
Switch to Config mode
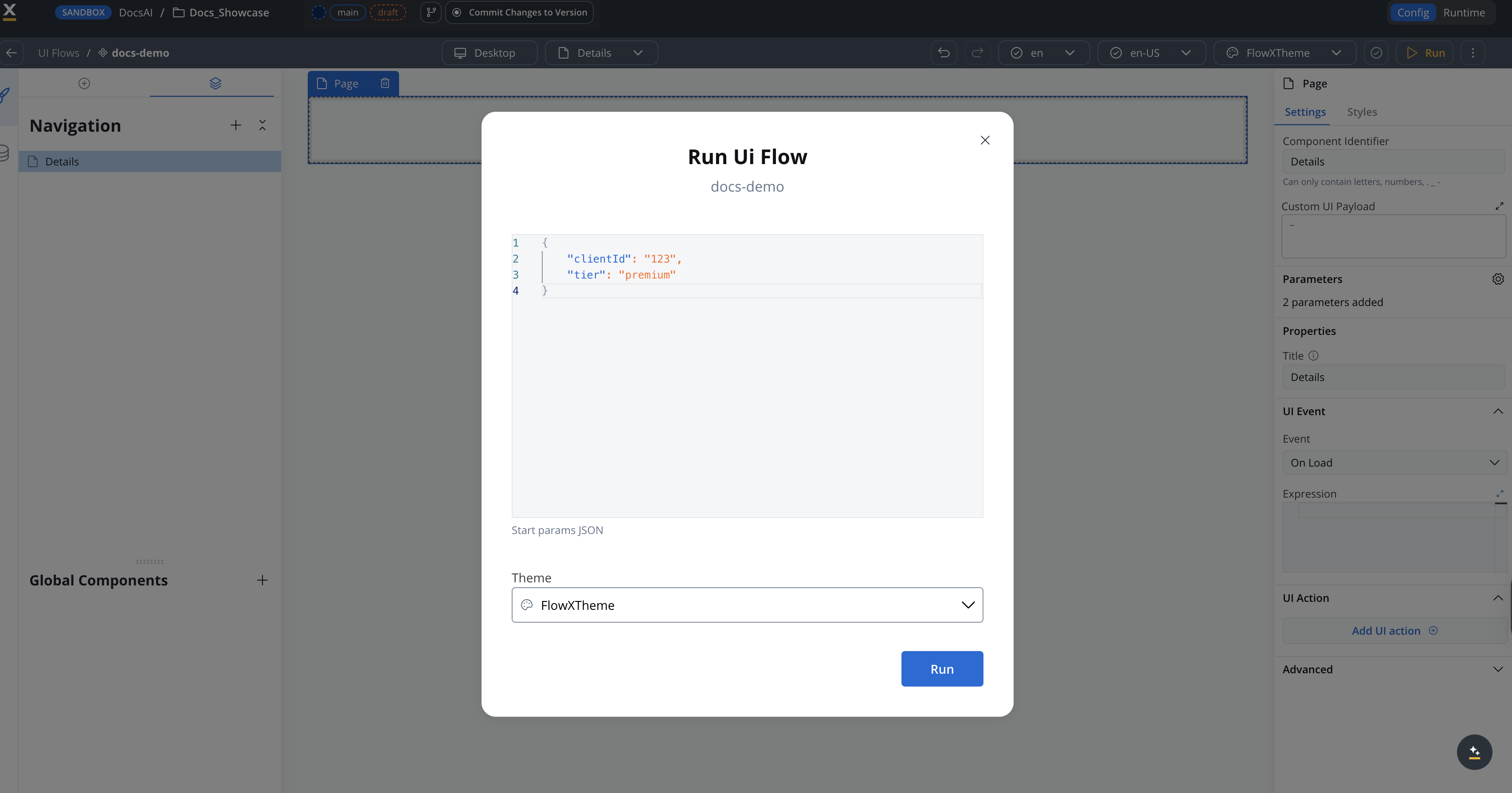(1413, 12)
